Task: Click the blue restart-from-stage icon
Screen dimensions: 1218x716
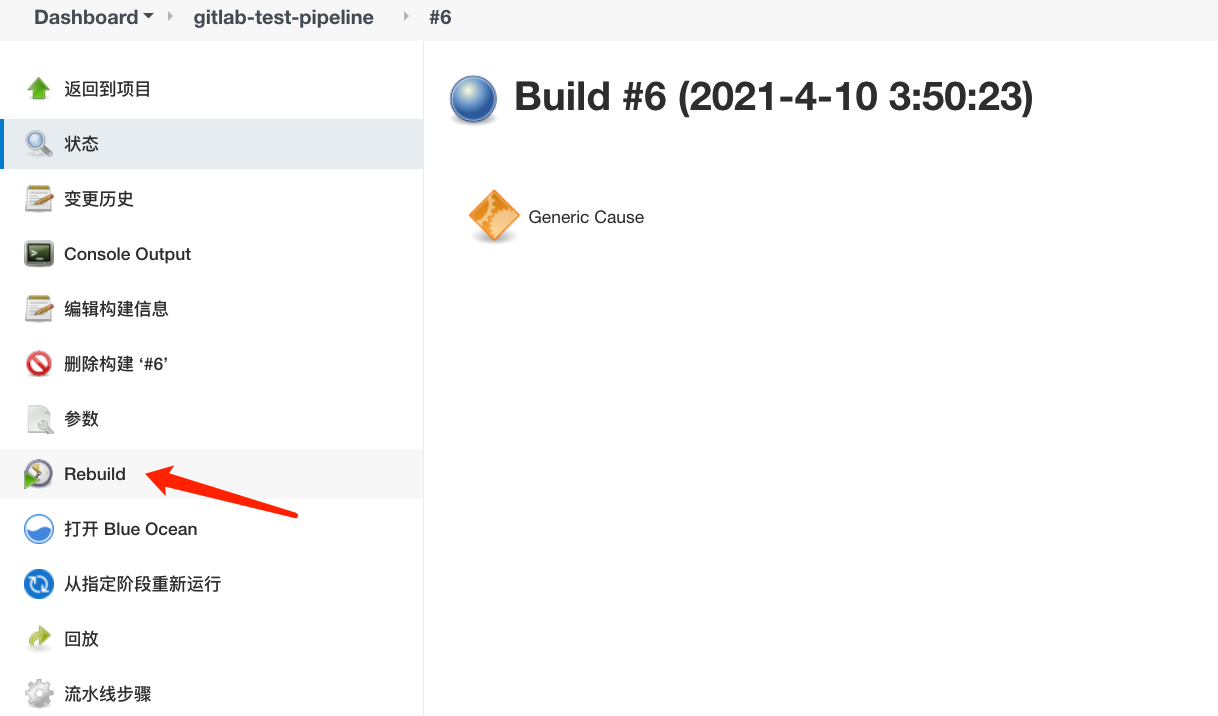Action: pyautogui.click(x=39, y=584)
